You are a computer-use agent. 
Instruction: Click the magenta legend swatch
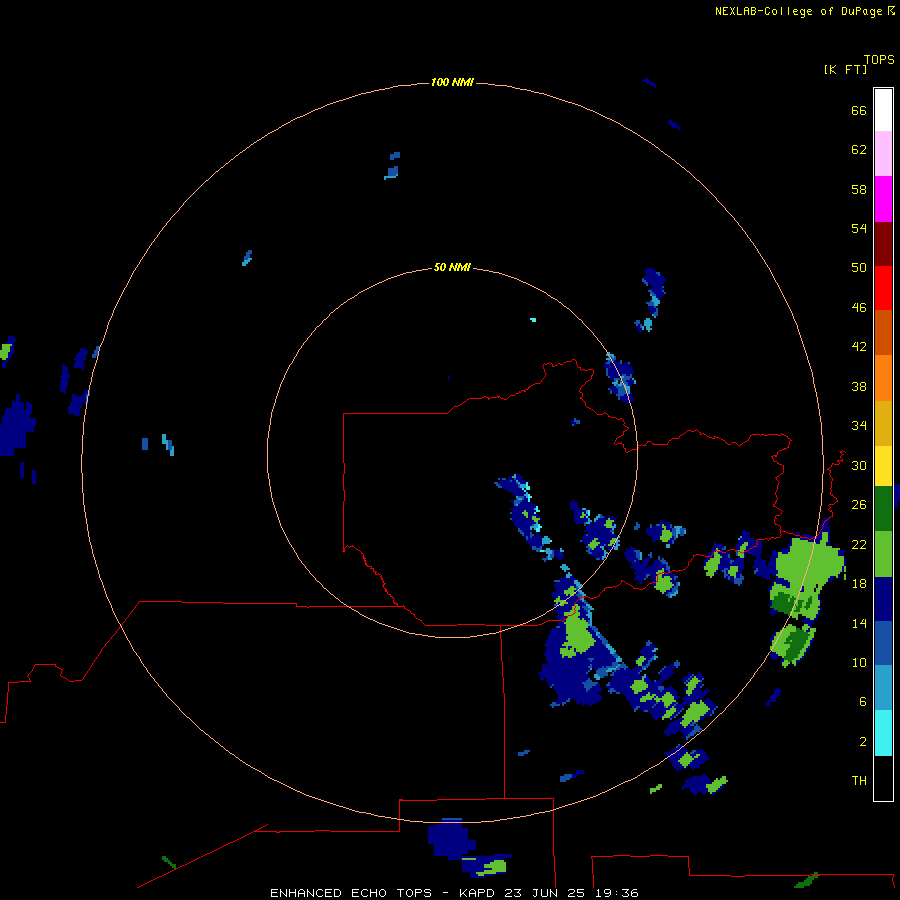[883, 199]
